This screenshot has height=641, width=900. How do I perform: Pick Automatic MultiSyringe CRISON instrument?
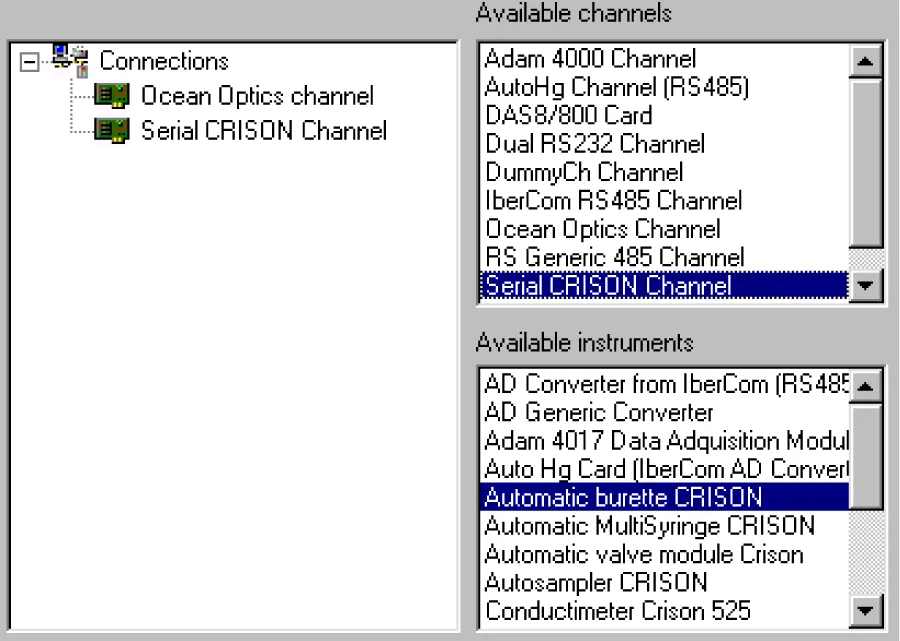pos(665,526)
